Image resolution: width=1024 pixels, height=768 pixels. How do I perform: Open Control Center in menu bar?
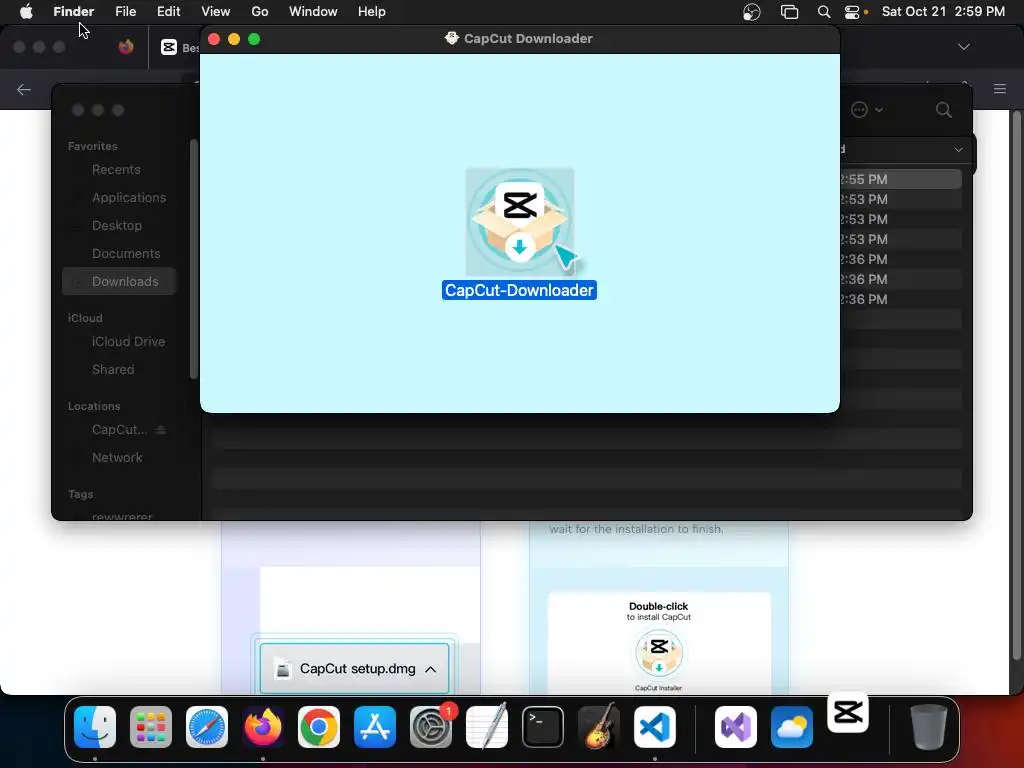(x=852, y=12)
